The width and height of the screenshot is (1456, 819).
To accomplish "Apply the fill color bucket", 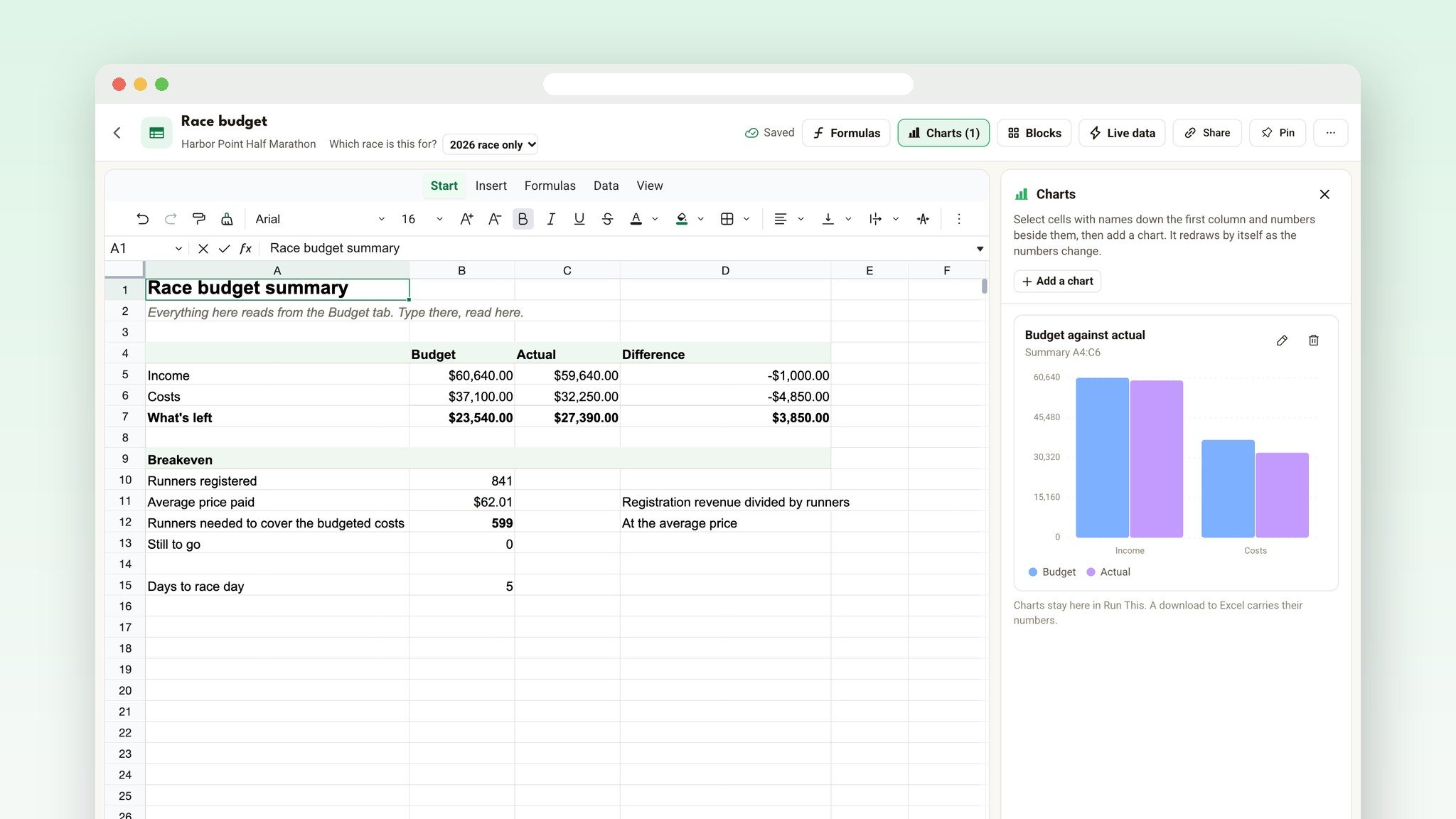I will tap(682, 219).
